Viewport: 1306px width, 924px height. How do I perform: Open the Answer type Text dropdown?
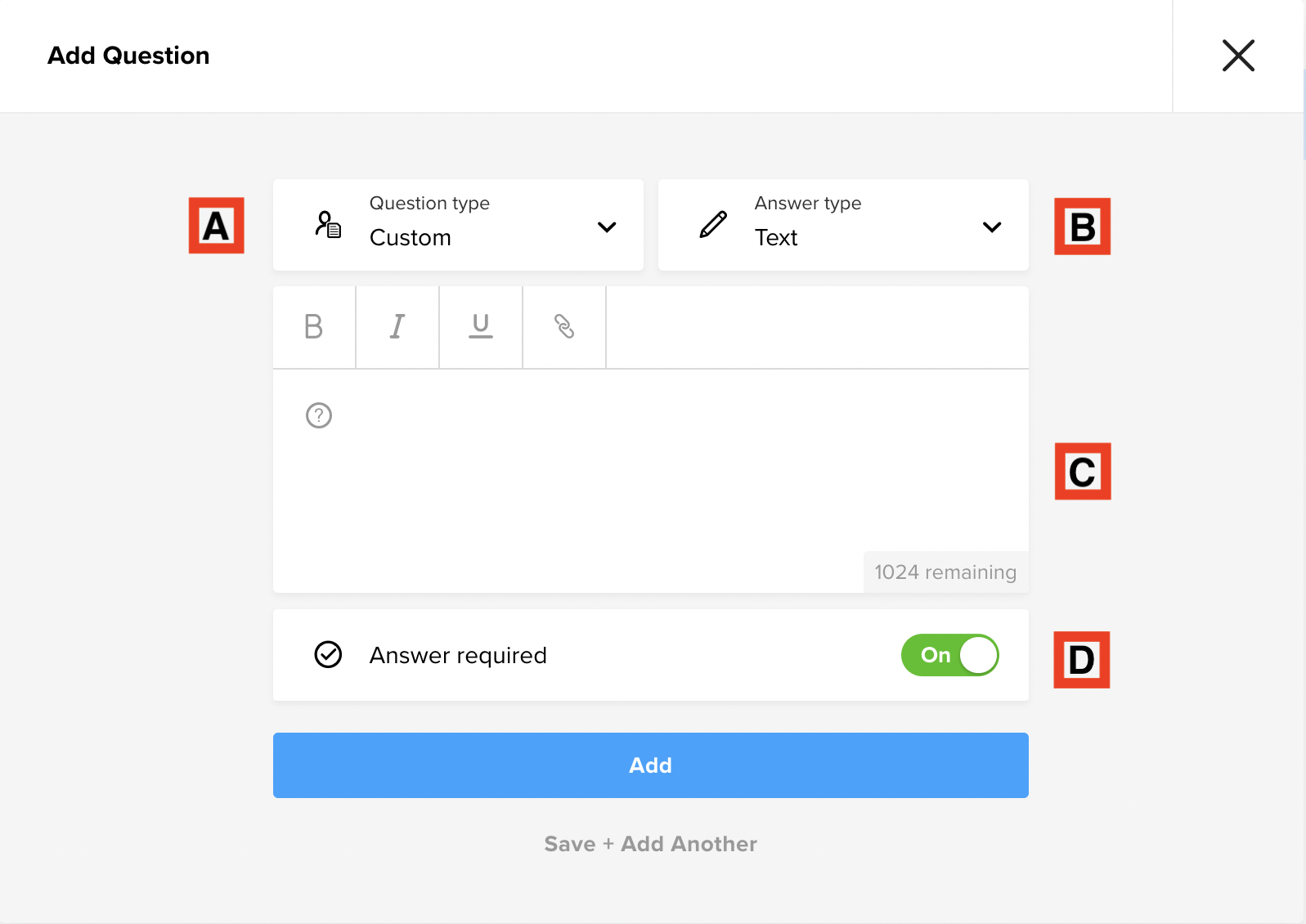843,225
